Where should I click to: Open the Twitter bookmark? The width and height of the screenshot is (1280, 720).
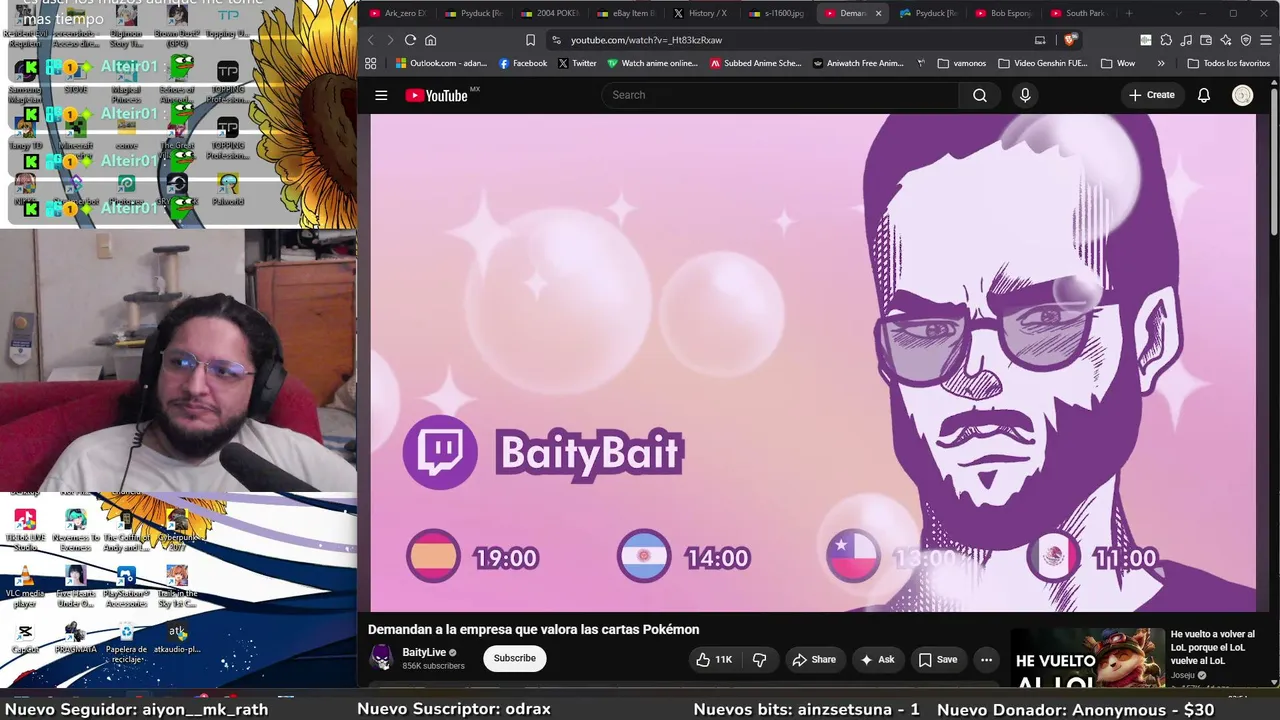pyautogui.click(x=577, y=63)
